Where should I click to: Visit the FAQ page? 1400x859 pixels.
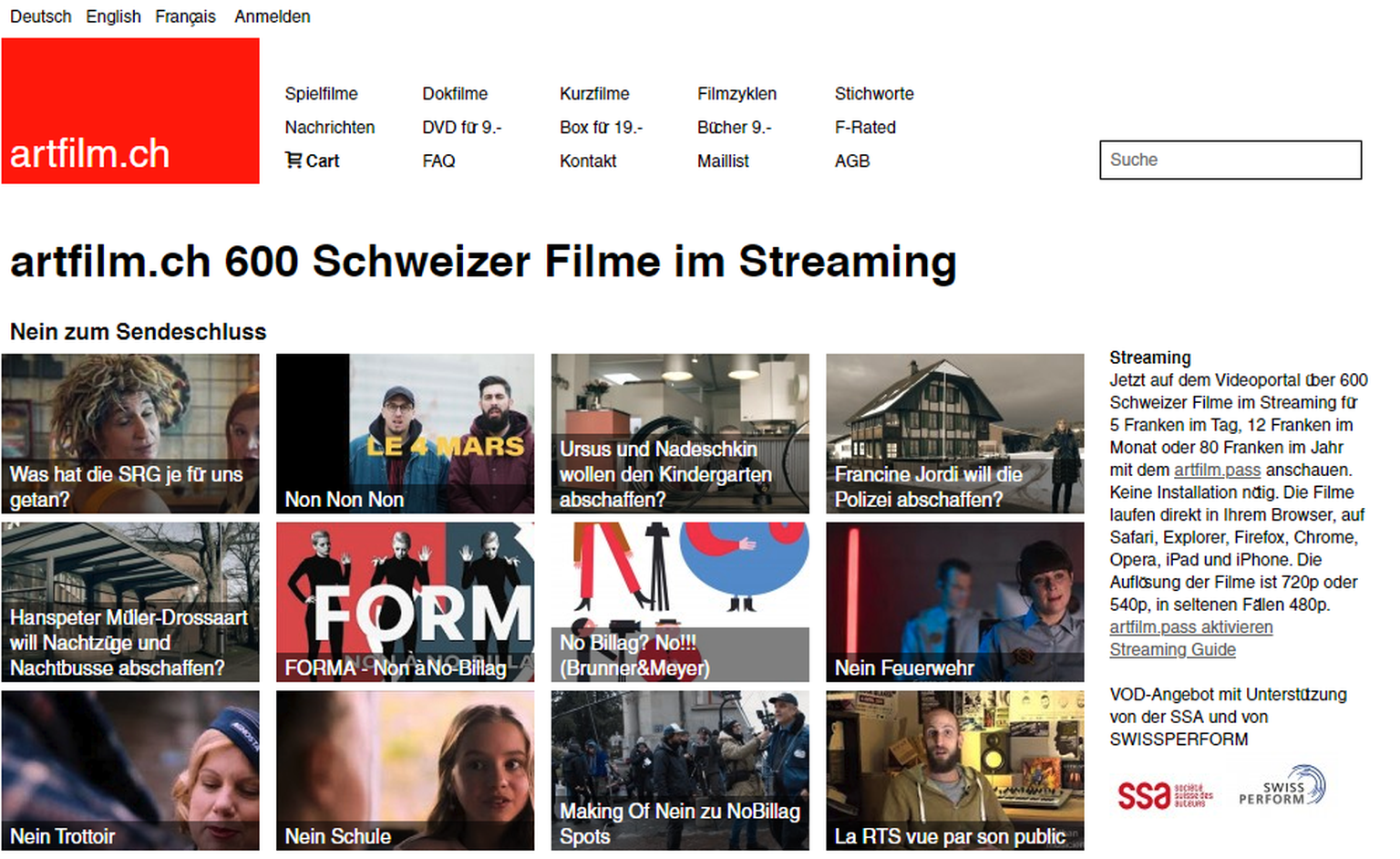pyautogui.click(x=438, y=161)
